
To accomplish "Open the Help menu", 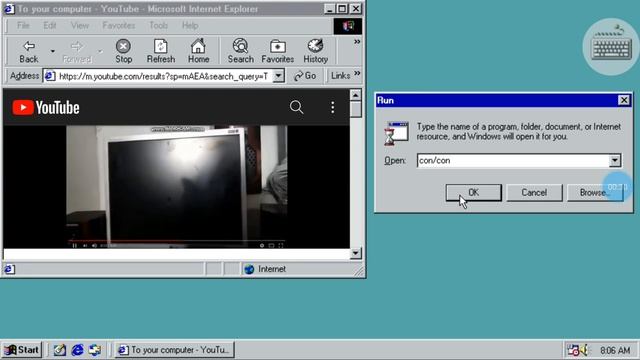I will point(190,26).
